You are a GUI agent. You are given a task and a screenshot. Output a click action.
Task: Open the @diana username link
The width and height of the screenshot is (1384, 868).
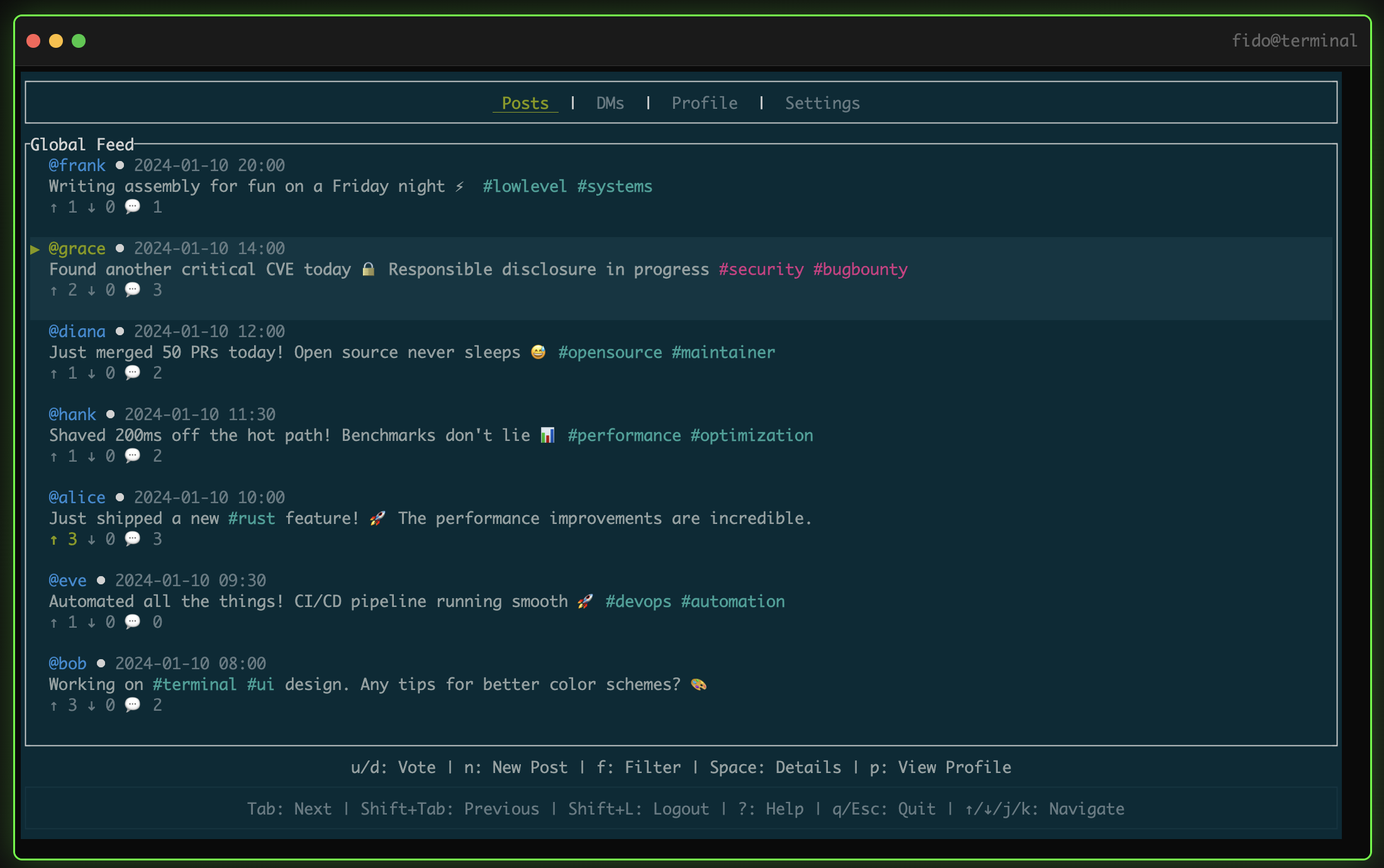(77, 331)
